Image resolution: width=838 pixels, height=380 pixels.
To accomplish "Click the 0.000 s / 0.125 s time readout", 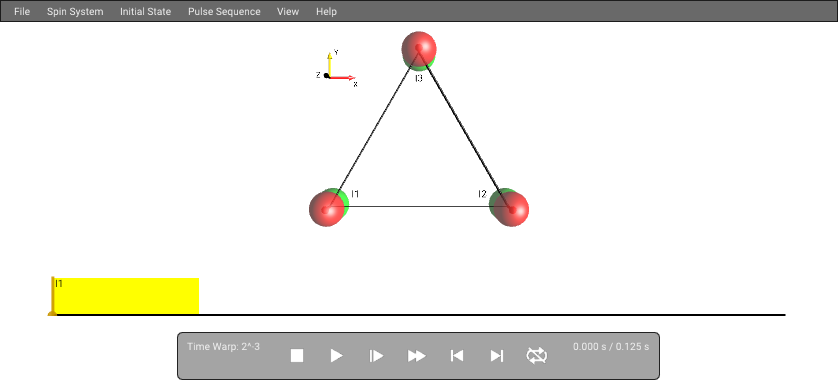I will (611, 346).
